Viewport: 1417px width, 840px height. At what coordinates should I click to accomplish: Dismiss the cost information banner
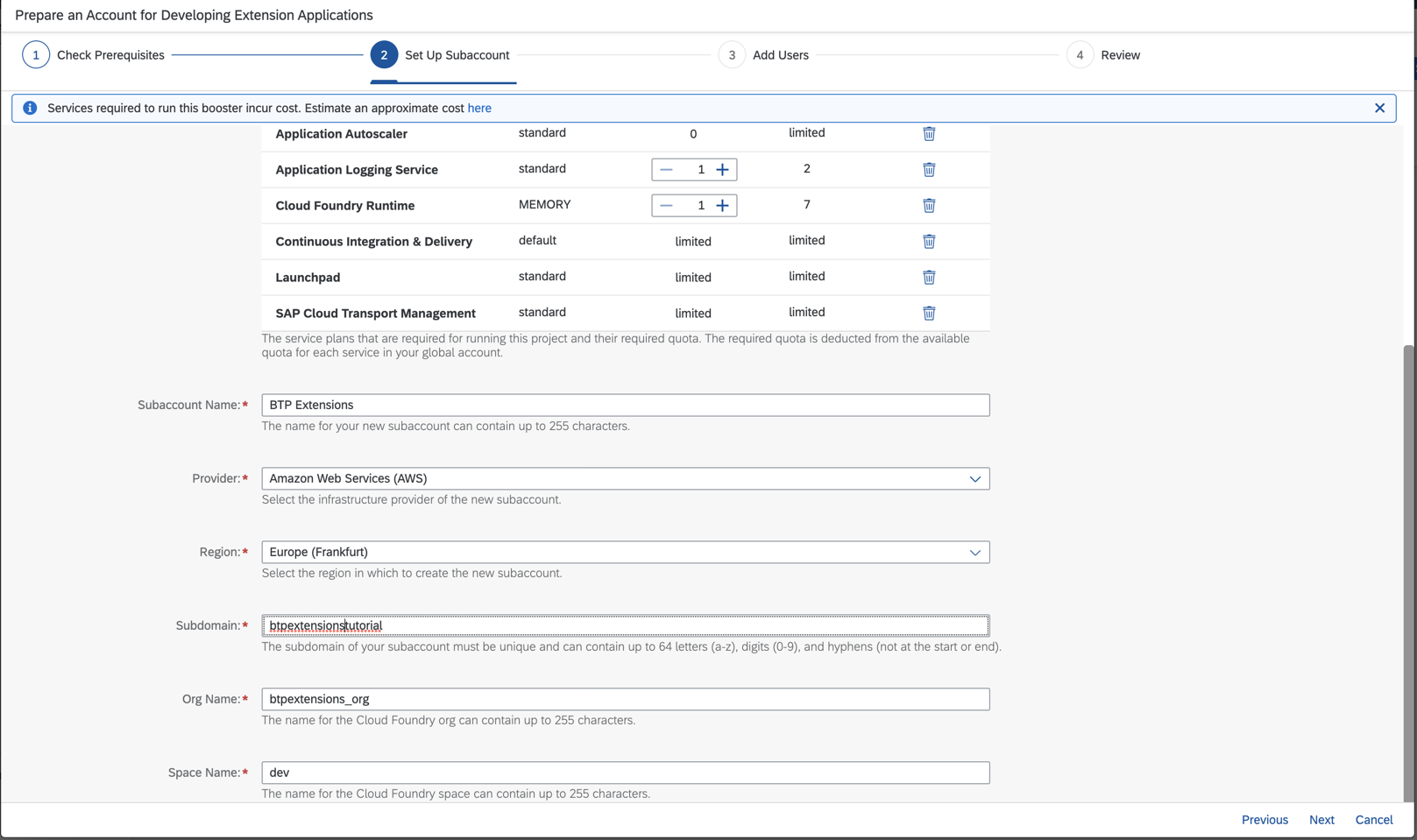pos(1379,108)
